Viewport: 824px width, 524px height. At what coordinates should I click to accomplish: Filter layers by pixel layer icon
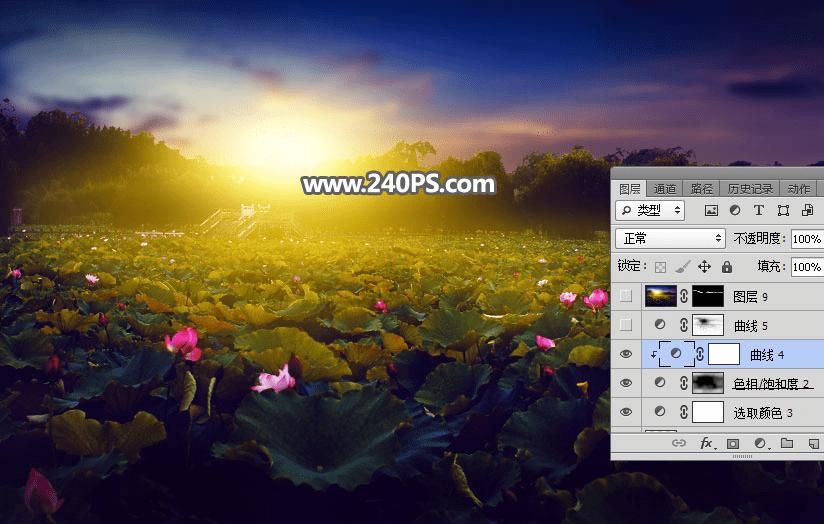711,211
